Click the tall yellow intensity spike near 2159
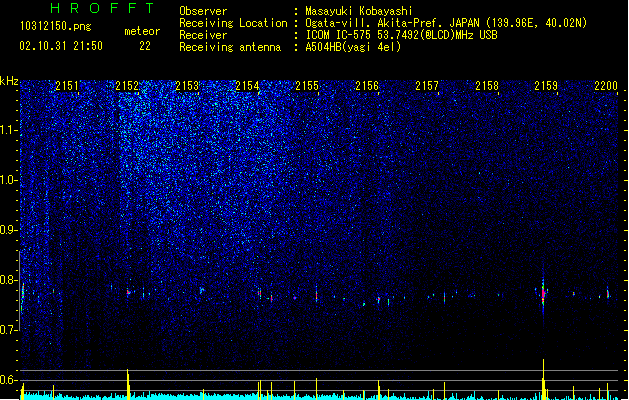This screenshot has width=629, height=400. 544,379
